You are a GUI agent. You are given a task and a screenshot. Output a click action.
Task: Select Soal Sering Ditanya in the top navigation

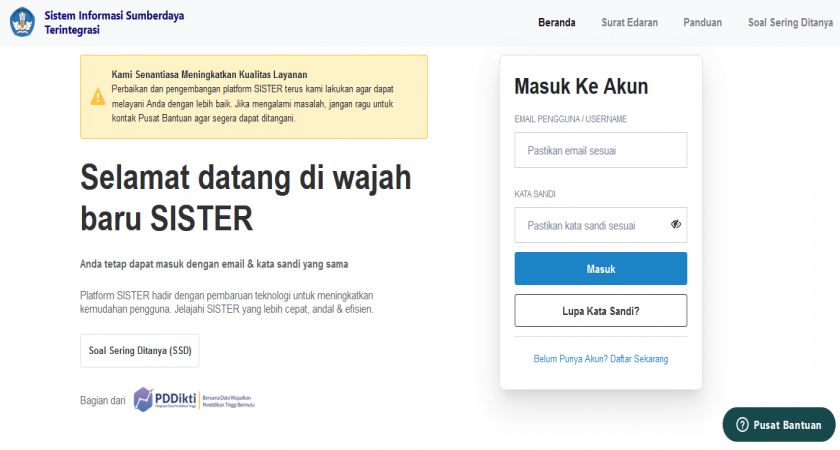[x=789, y=22]
